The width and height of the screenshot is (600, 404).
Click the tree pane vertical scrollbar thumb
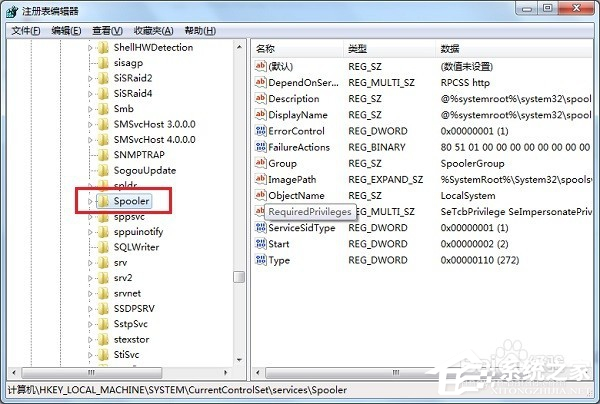(x=238, y=277)
